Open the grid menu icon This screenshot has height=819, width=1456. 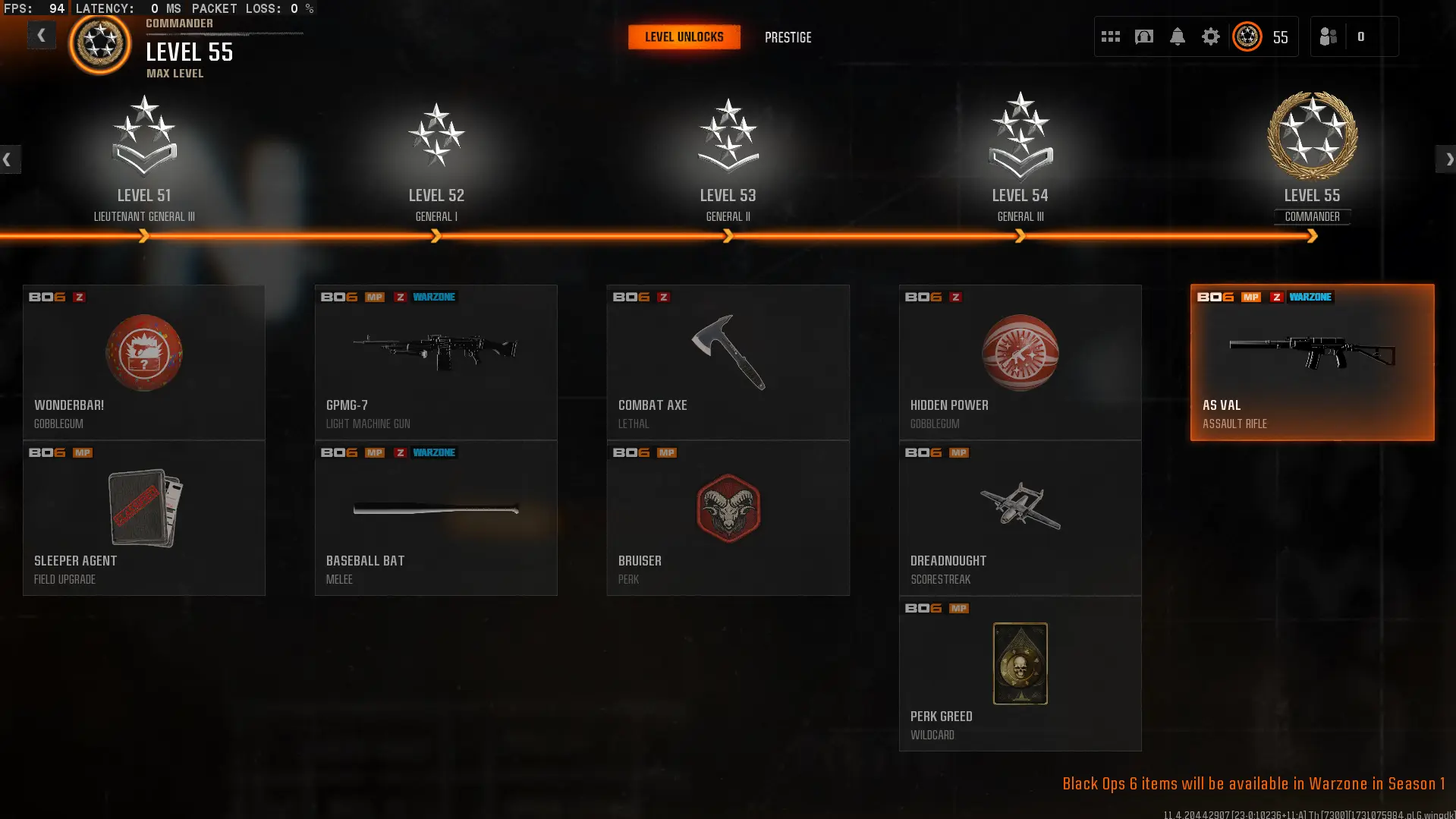pyautogui.click(x=1110, y=36)
